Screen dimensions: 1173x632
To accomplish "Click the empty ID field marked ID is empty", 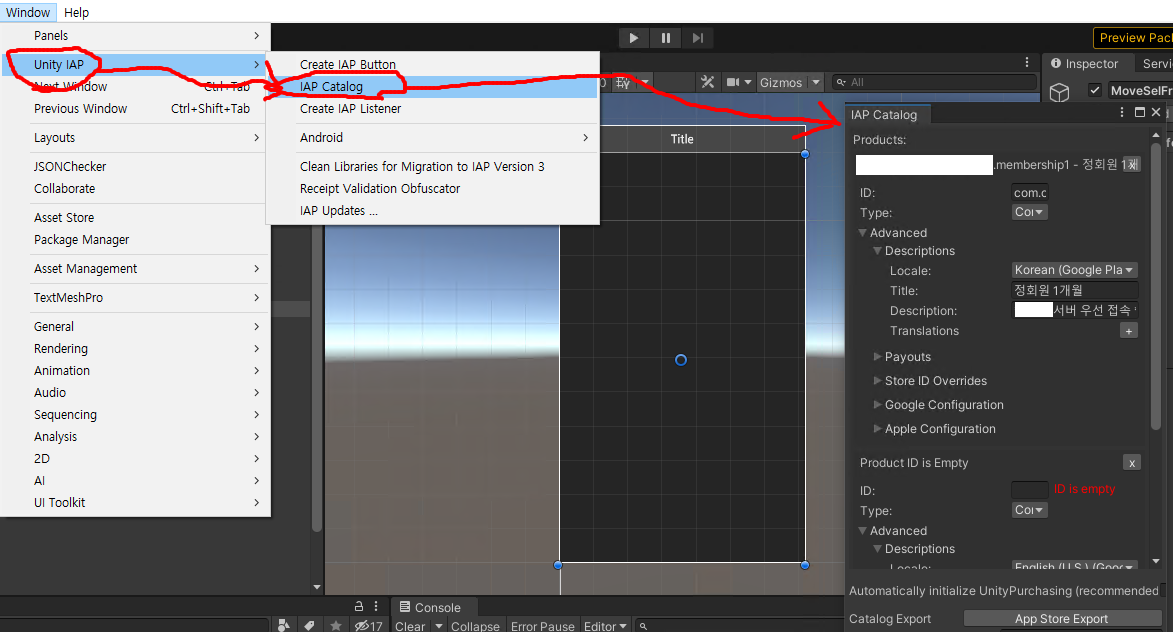I will point(1029,490).
